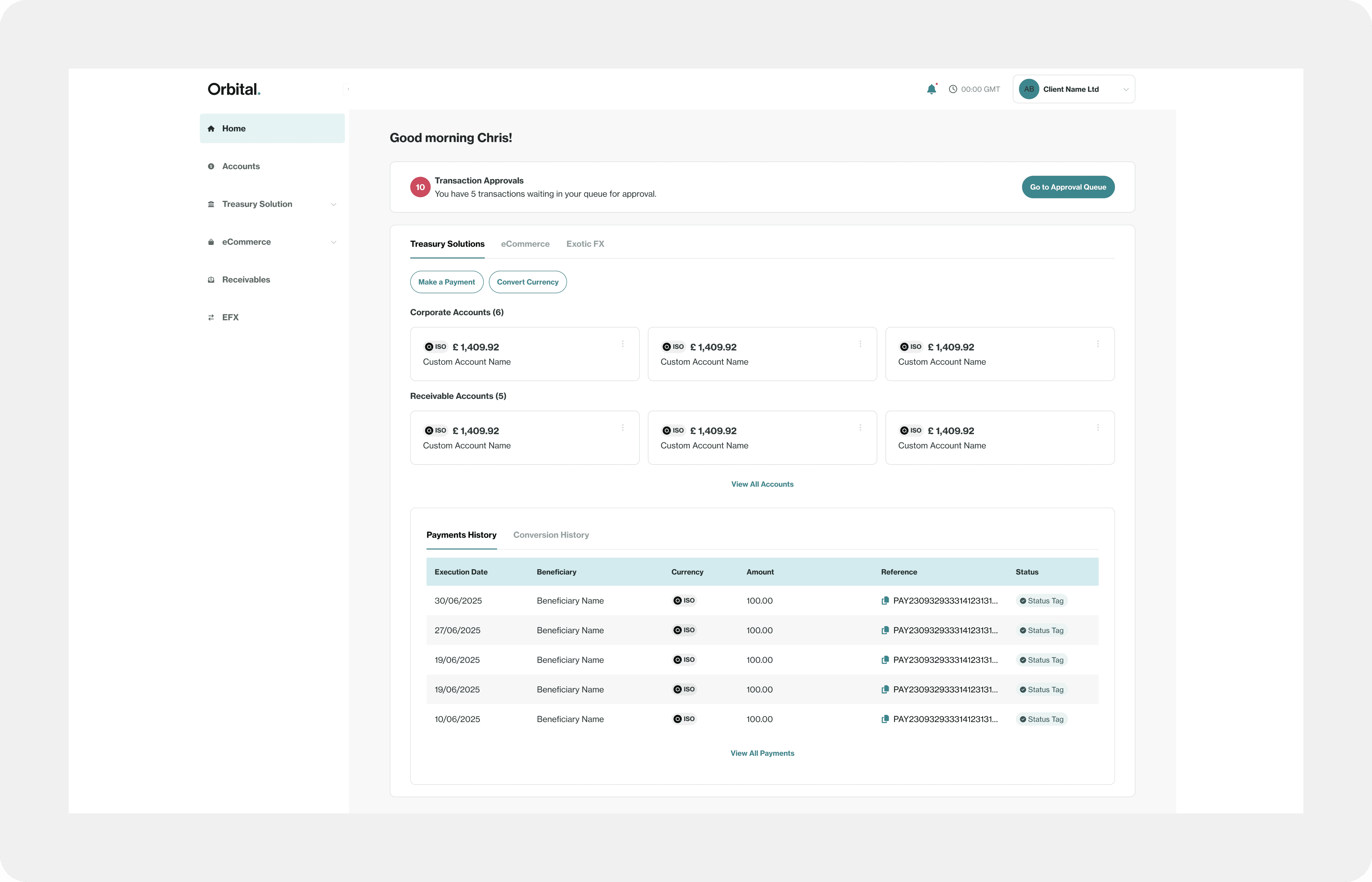Screen dimensions: 1372x882
Task: Open three-dot menu on first corporate account card
Action: tap(623, 344)
